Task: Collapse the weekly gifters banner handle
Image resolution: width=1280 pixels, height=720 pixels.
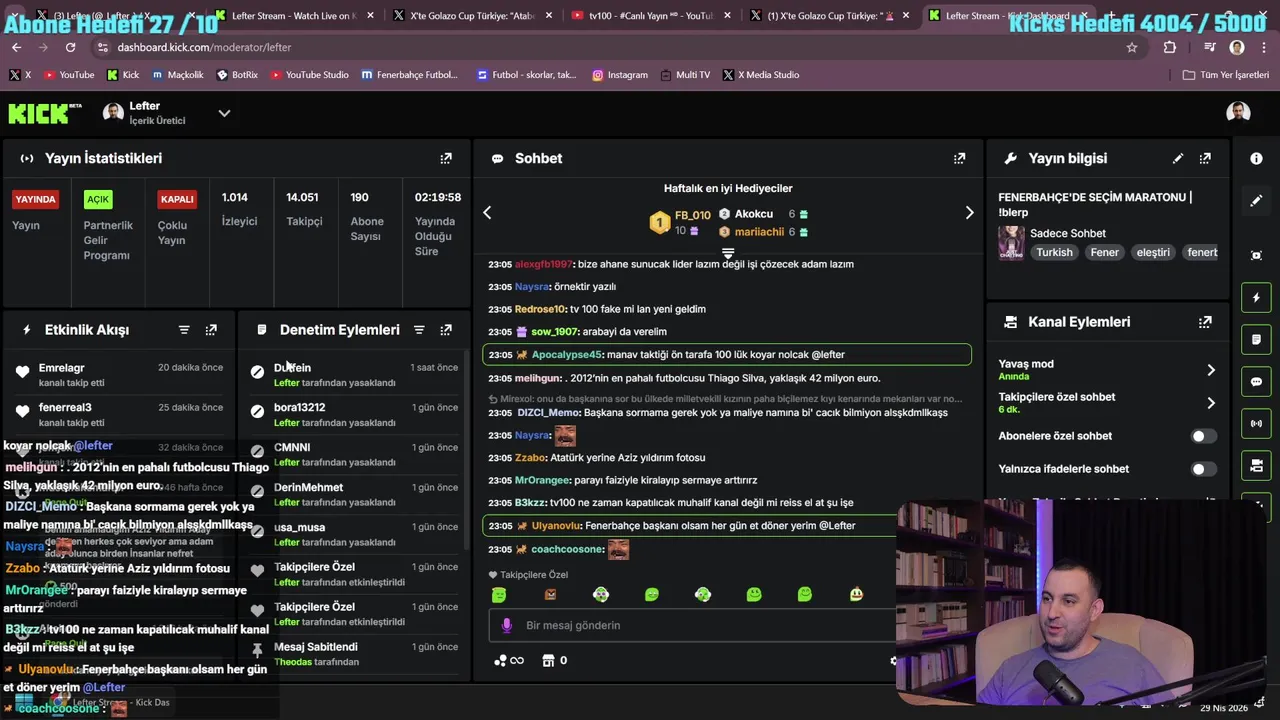Action: coord(728,253)
